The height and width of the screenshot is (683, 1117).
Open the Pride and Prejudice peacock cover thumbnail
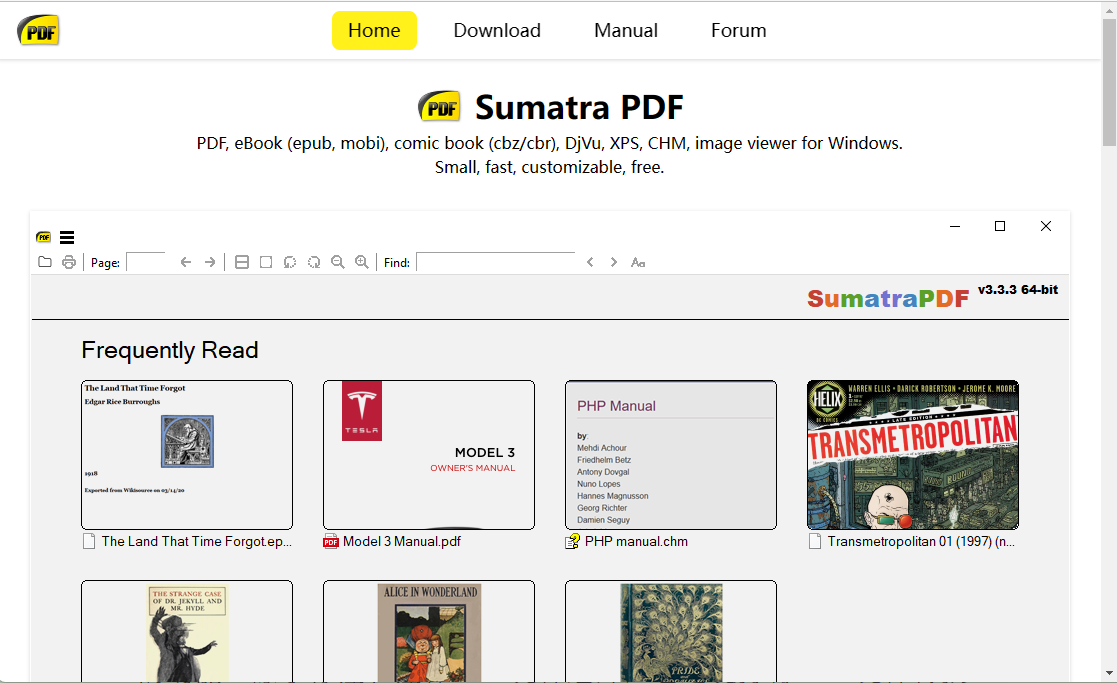point(671,631)
